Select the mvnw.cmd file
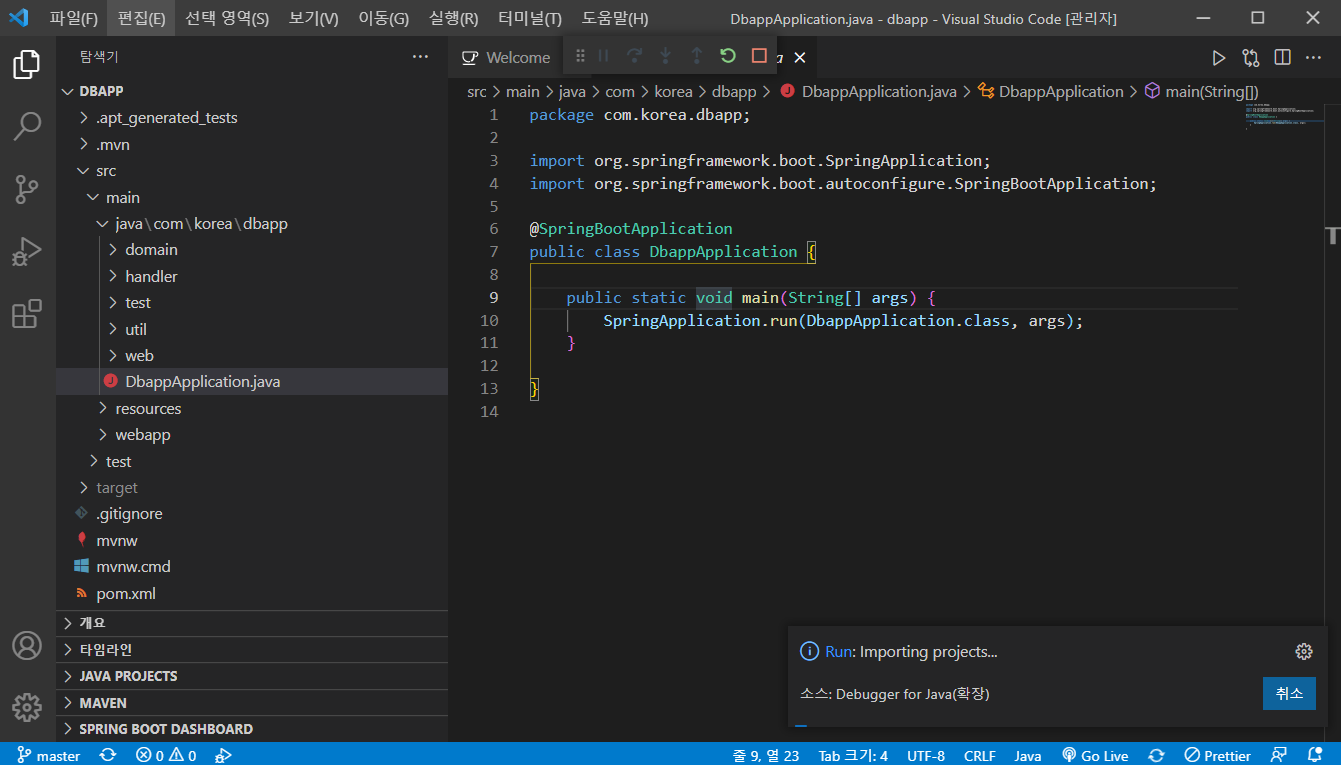This screenshot has height=765, width=1341. pyautogui.click(x=252, y=567)
